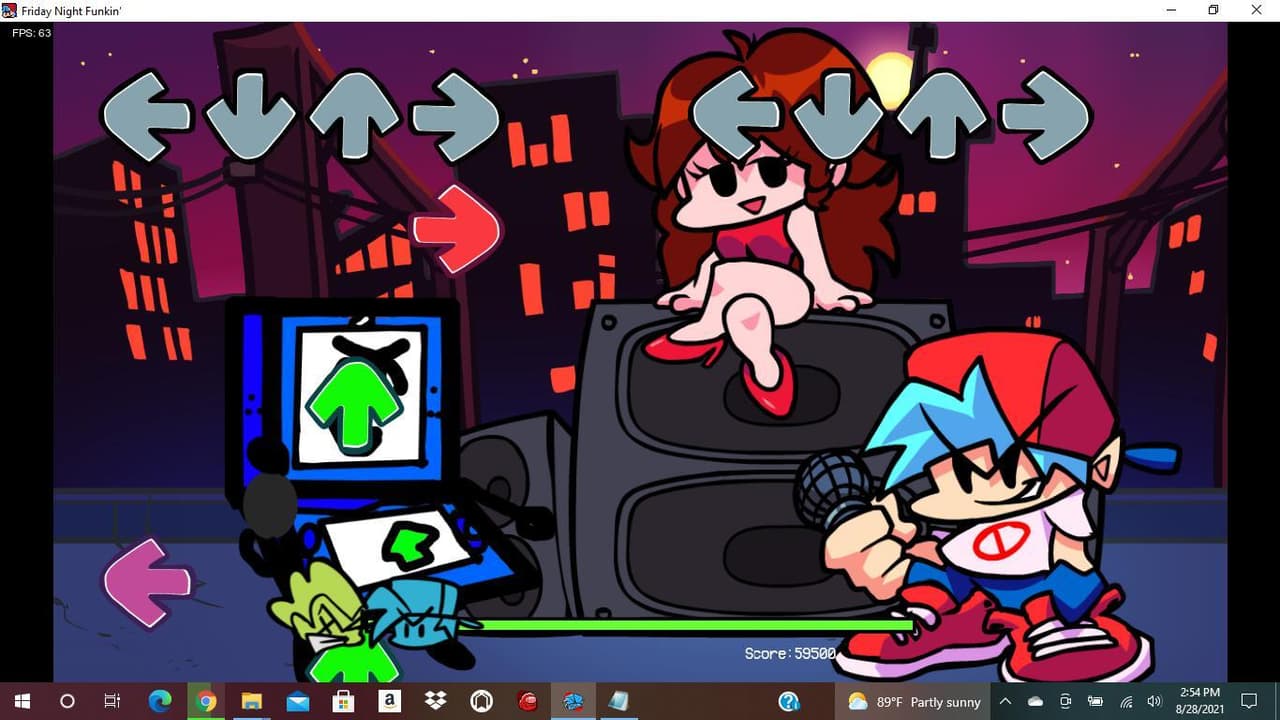The image size is (1280, 720).
Task: Click the player's gray left arrow receptor
Action: click(x=735, y=116)
